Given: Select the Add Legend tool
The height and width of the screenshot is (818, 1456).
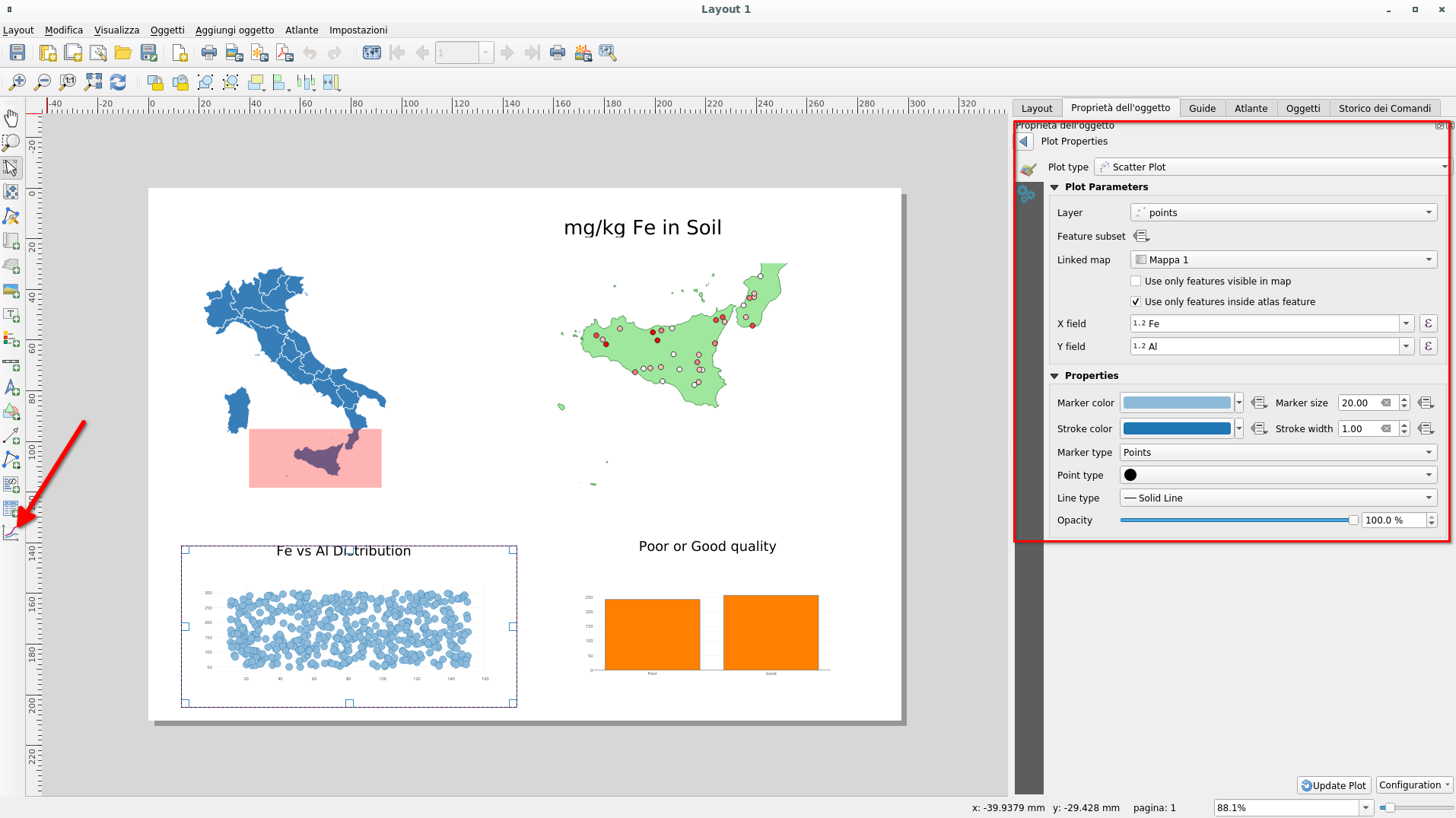Looking at the screenshot, I should tap(11, 339).
